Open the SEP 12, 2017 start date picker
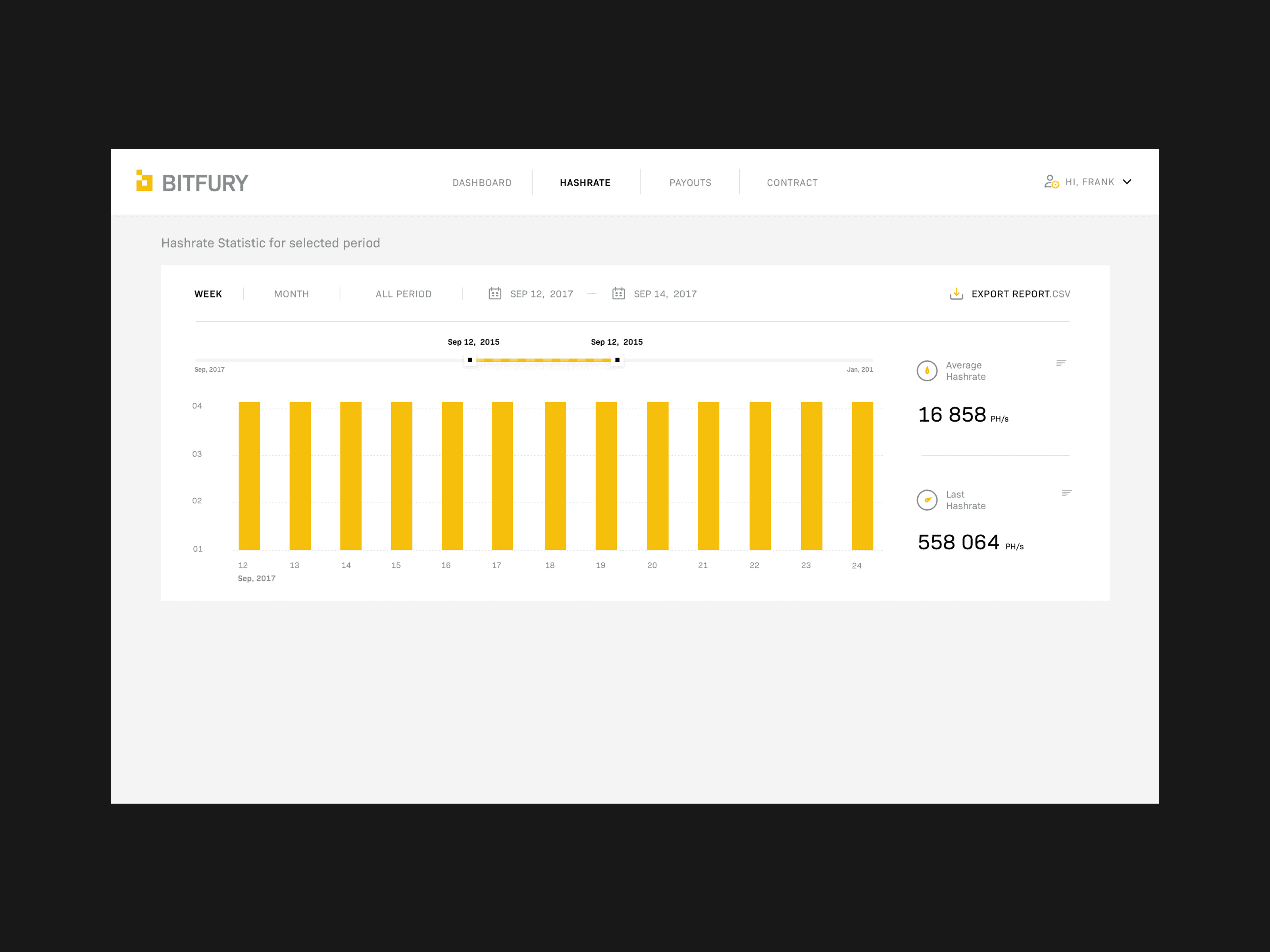The width and height of the screenshot is (1270, 952). point(541,294)
